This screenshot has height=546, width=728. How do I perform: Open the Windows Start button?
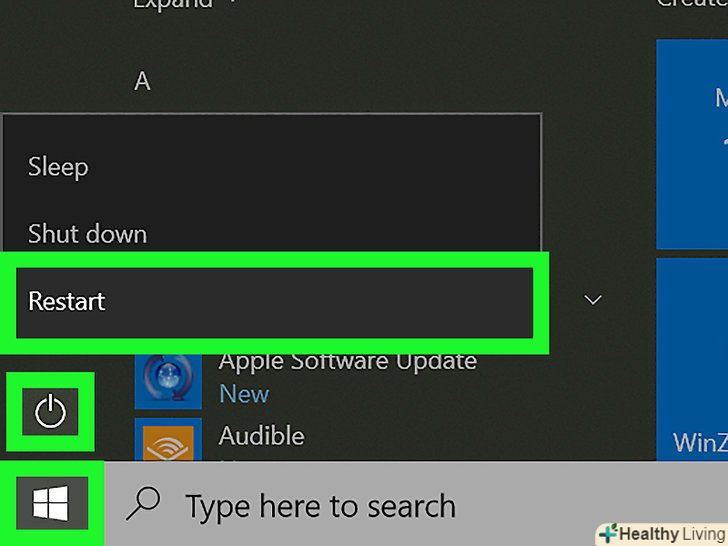click(52, 503)
